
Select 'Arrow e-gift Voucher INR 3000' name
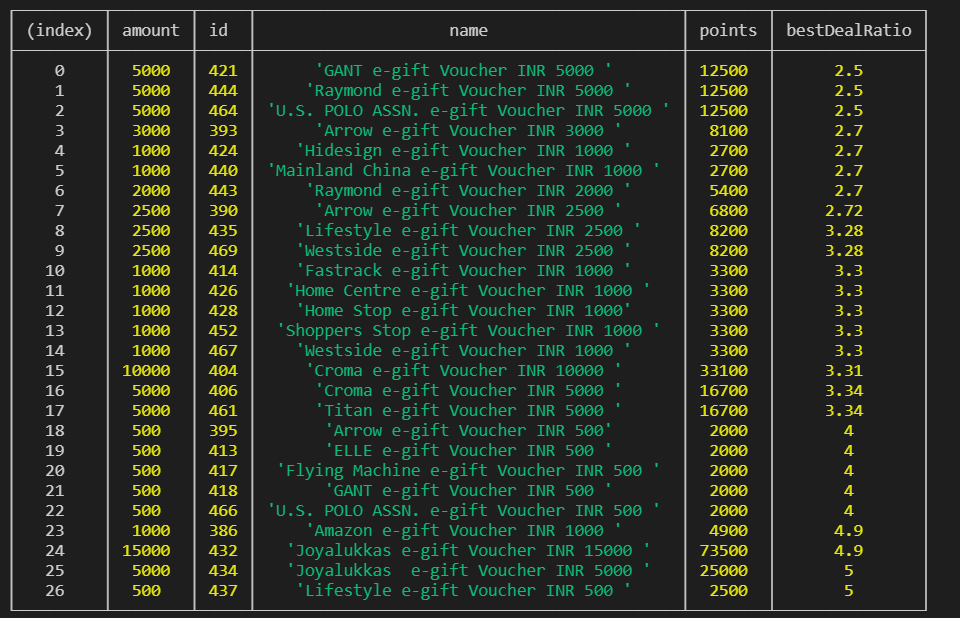[468, 130]
